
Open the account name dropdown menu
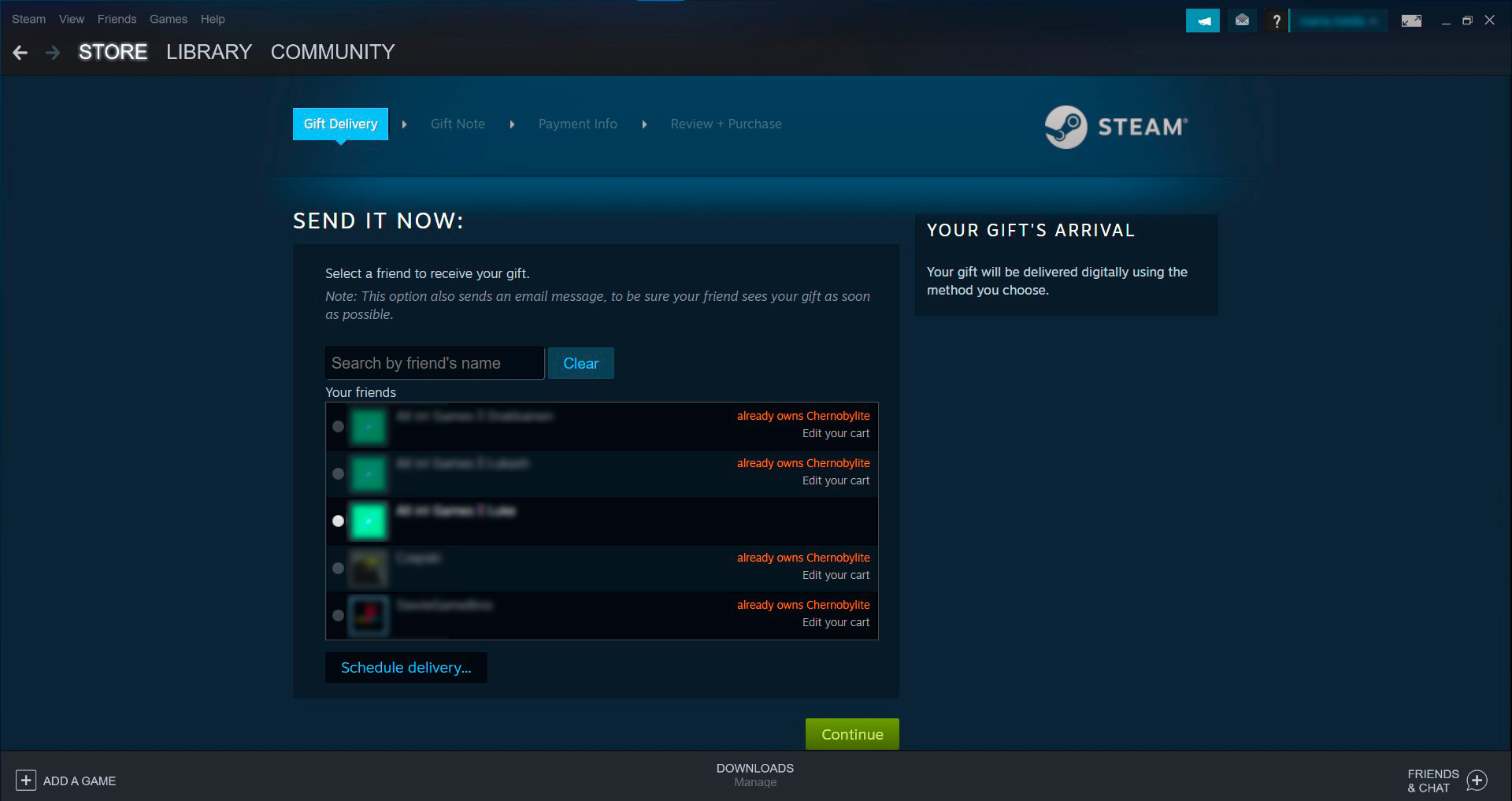click(x=1339, y=20)
